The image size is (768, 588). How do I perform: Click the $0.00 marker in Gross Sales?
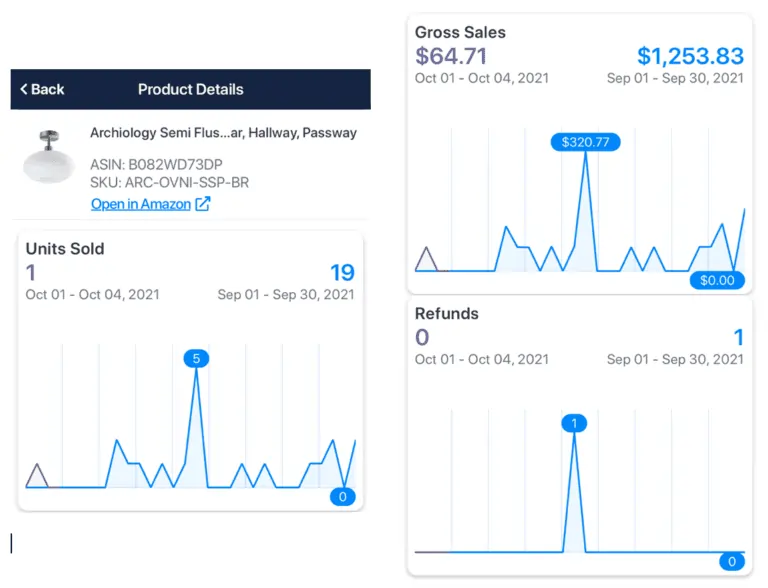point(717,280)
